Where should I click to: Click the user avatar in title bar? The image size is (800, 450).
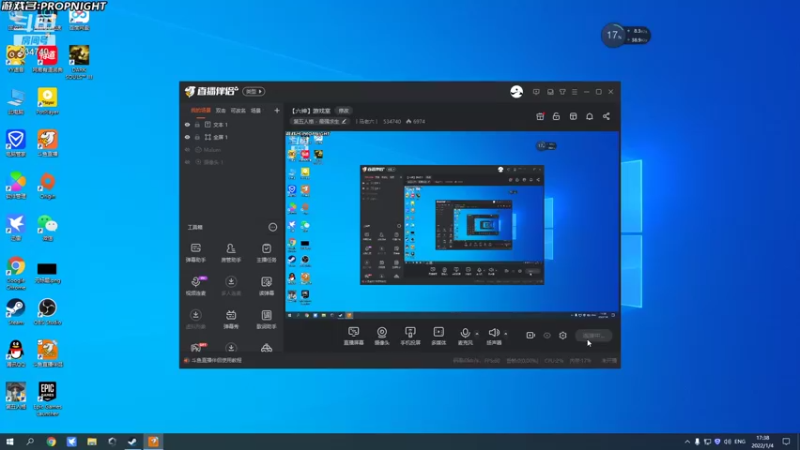point(516,91)
